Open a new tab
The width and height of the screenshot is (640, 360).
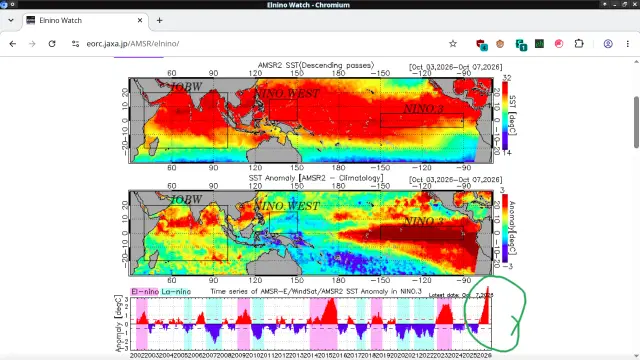tap(160, 20)
